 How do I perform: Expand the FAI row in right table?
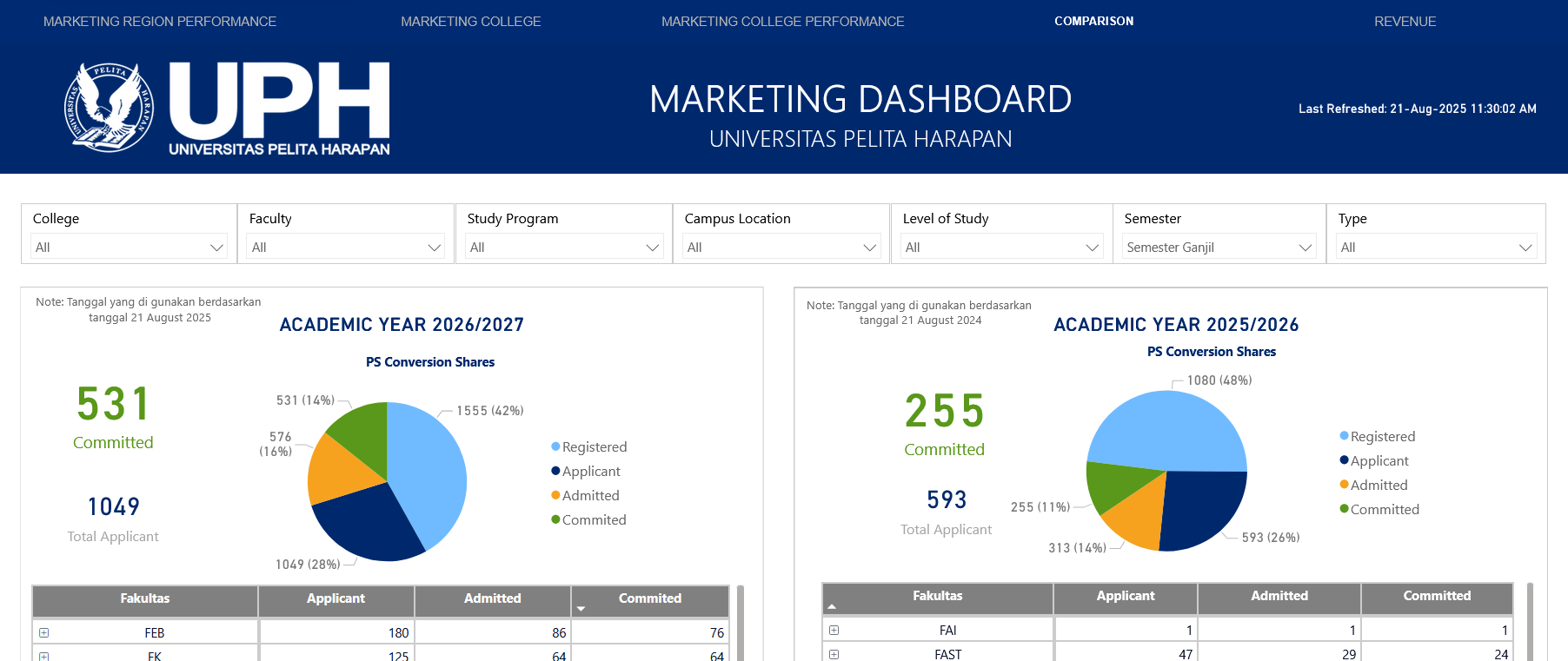tap(834, 630)
